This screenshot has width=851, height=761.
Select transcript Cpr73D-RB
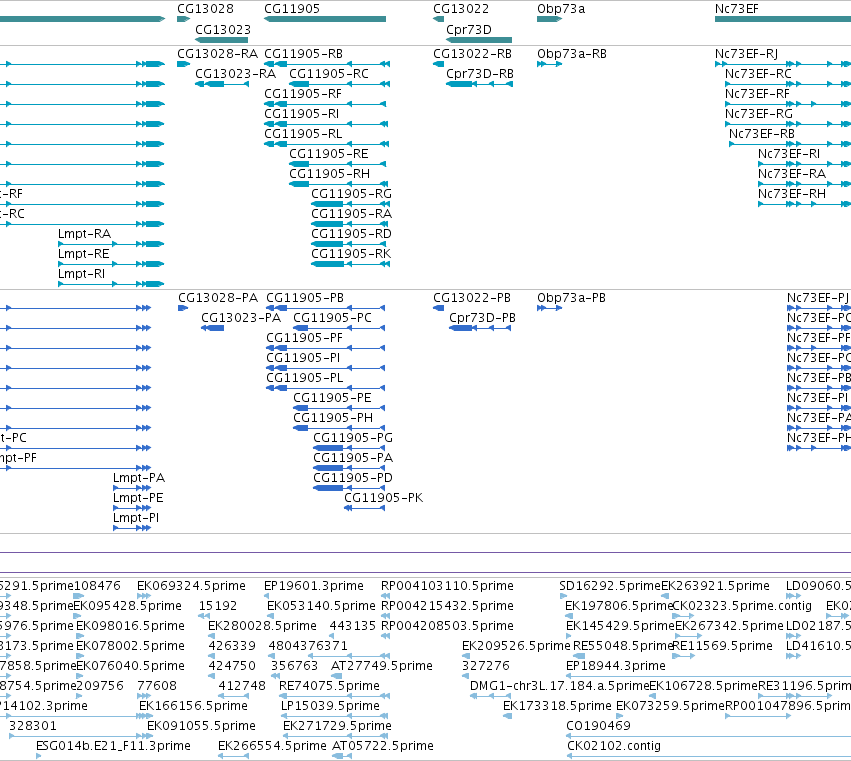tap(480, 74)
